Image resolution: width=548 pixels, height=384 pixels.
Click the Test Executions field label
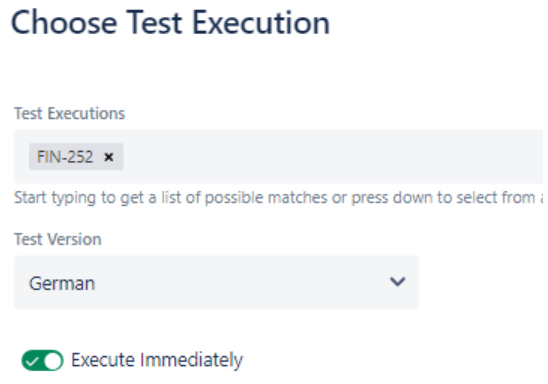[70, 114]
